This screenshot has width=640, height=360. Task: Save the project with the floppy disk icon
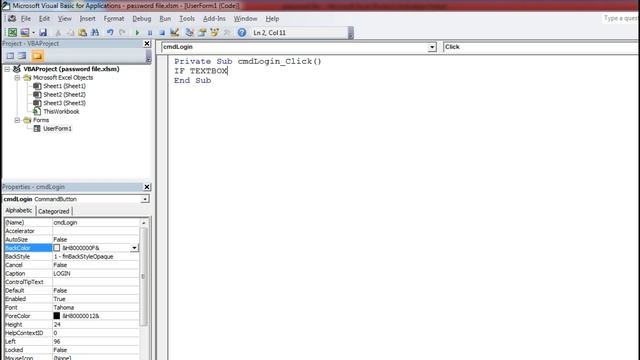click(43, 33)
